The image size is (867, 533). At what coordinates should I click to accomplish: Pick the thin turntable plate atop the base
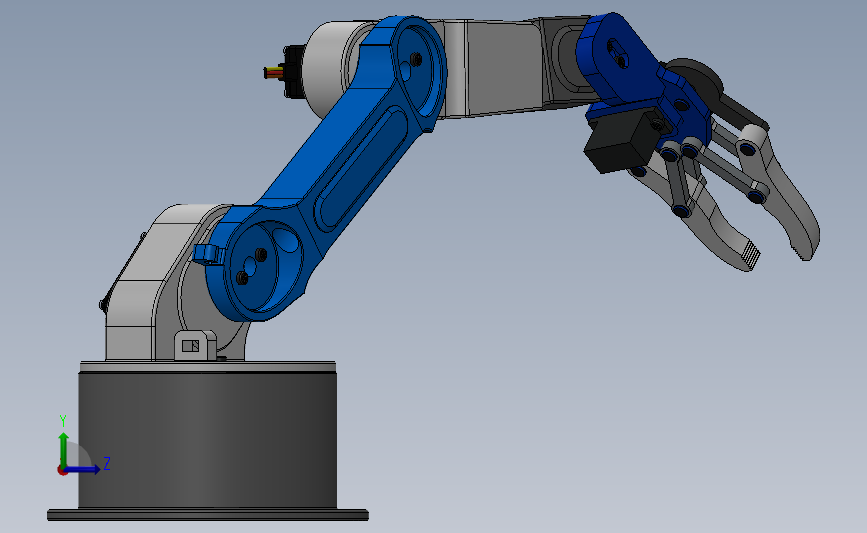208,367
